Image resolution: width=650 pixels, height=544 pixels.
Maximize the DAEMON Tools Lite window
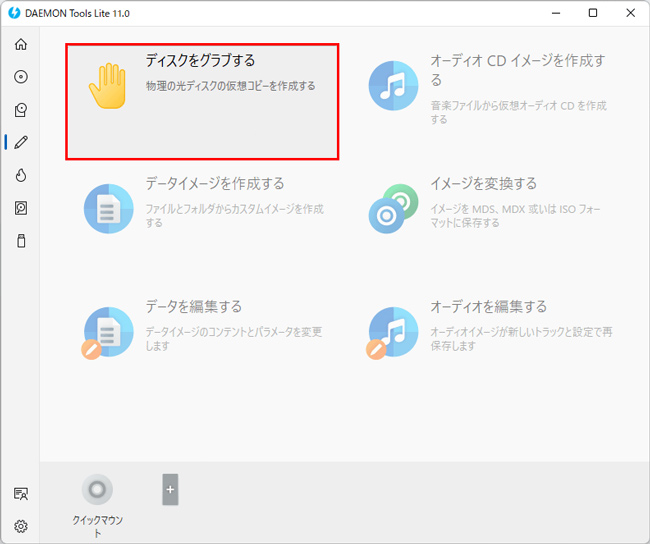tap(593, 13)
